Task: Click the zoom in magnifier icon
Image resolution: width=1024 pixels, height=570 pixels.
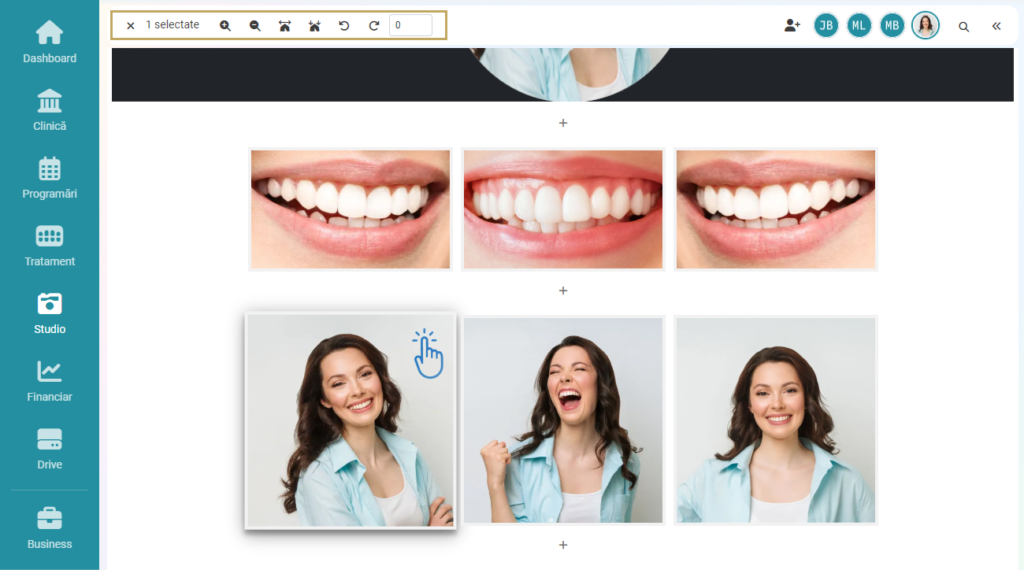Action: (225, 26)
